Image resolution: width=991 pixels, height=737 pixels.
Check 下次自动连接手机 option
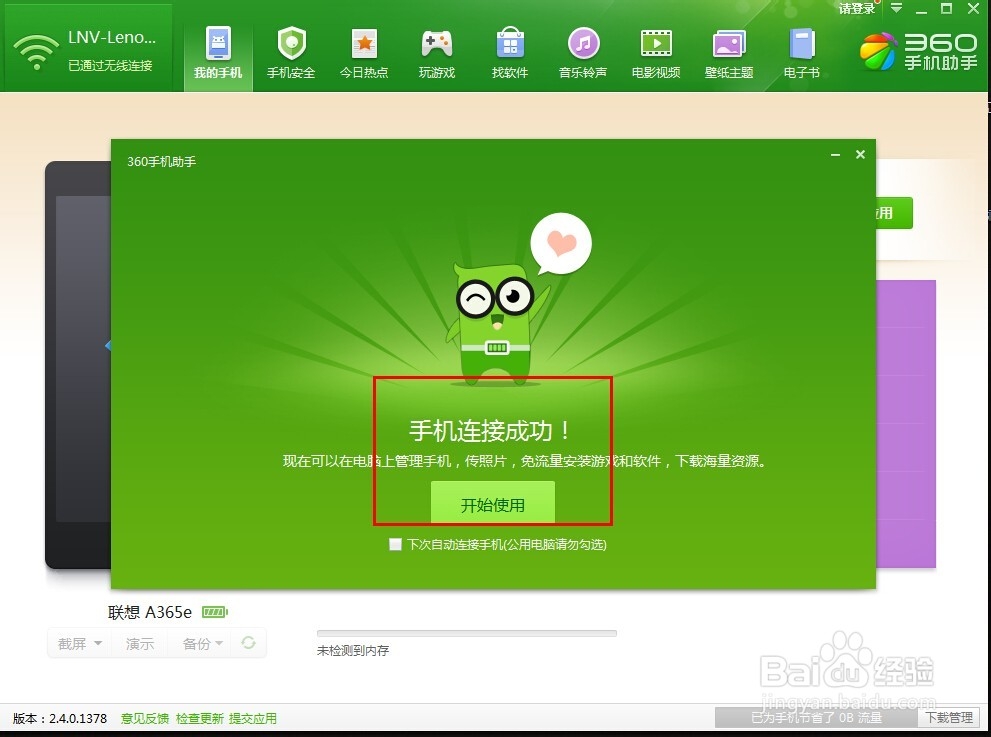(395, 544)
